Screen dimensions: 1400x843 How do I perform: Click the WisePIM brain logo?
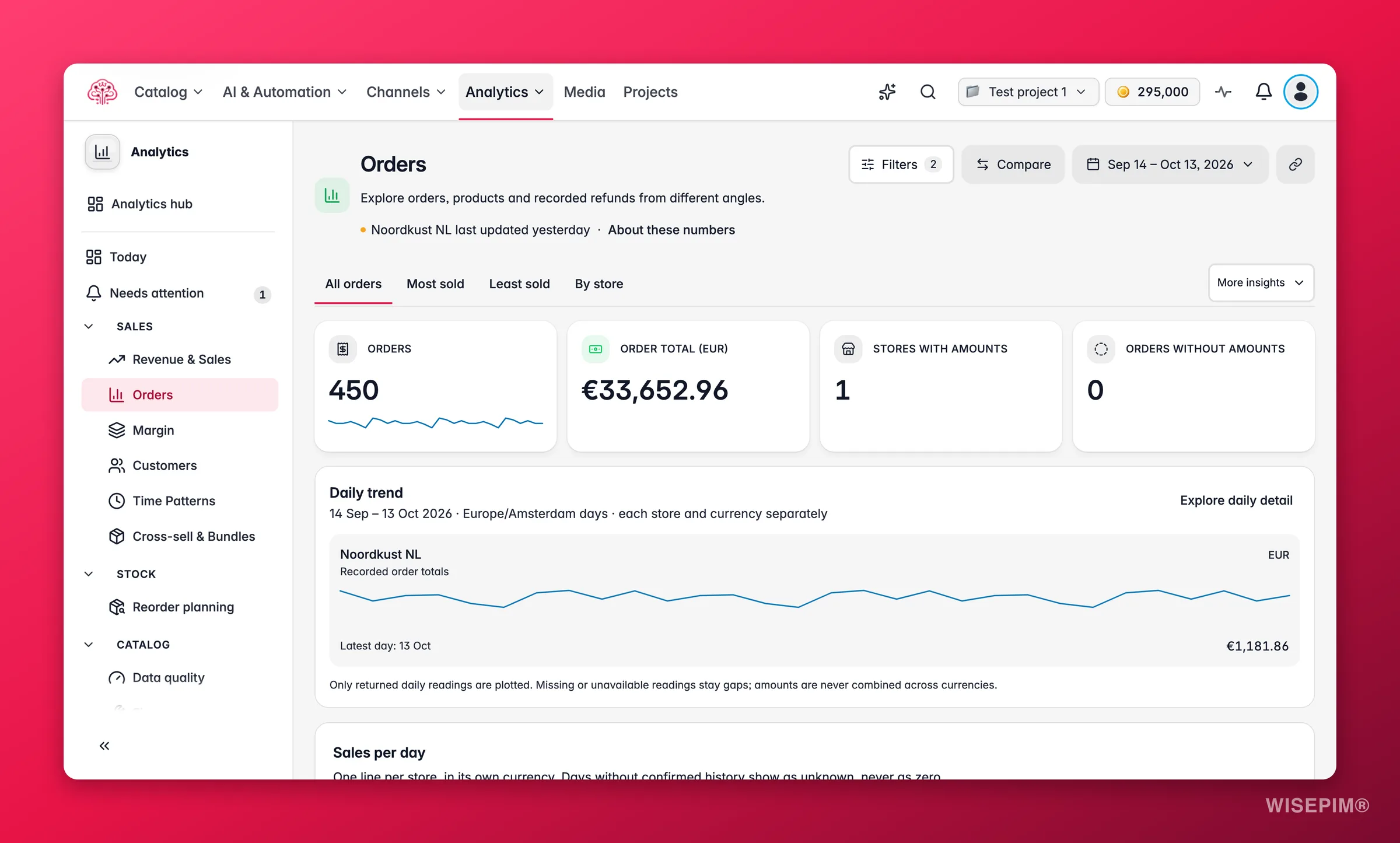102,92
